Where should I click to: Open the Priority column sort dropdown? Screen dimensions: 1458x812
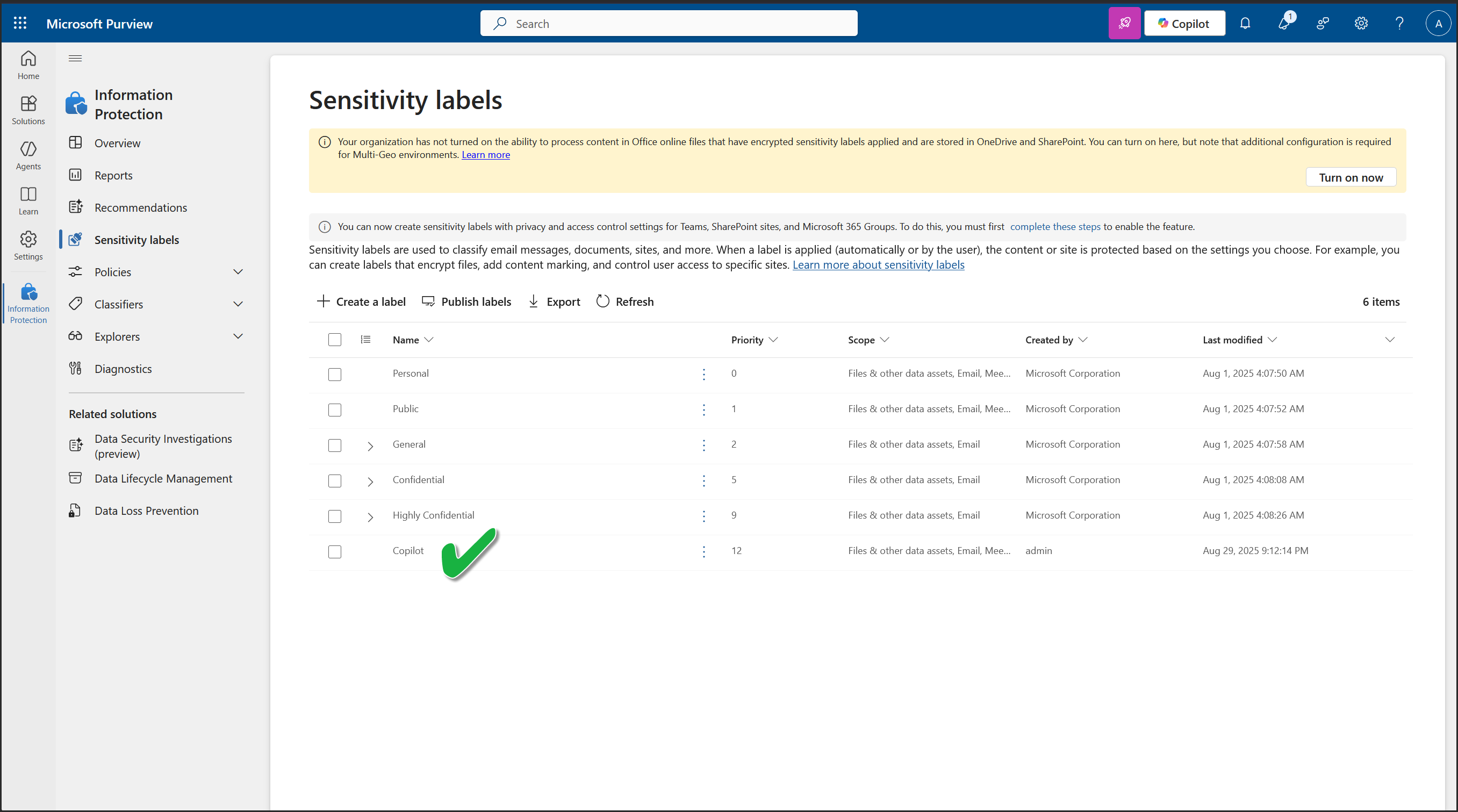coord(773,340)
